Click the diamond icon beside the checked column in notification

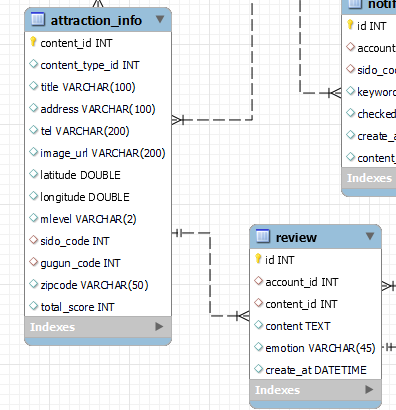pos(350,113)
